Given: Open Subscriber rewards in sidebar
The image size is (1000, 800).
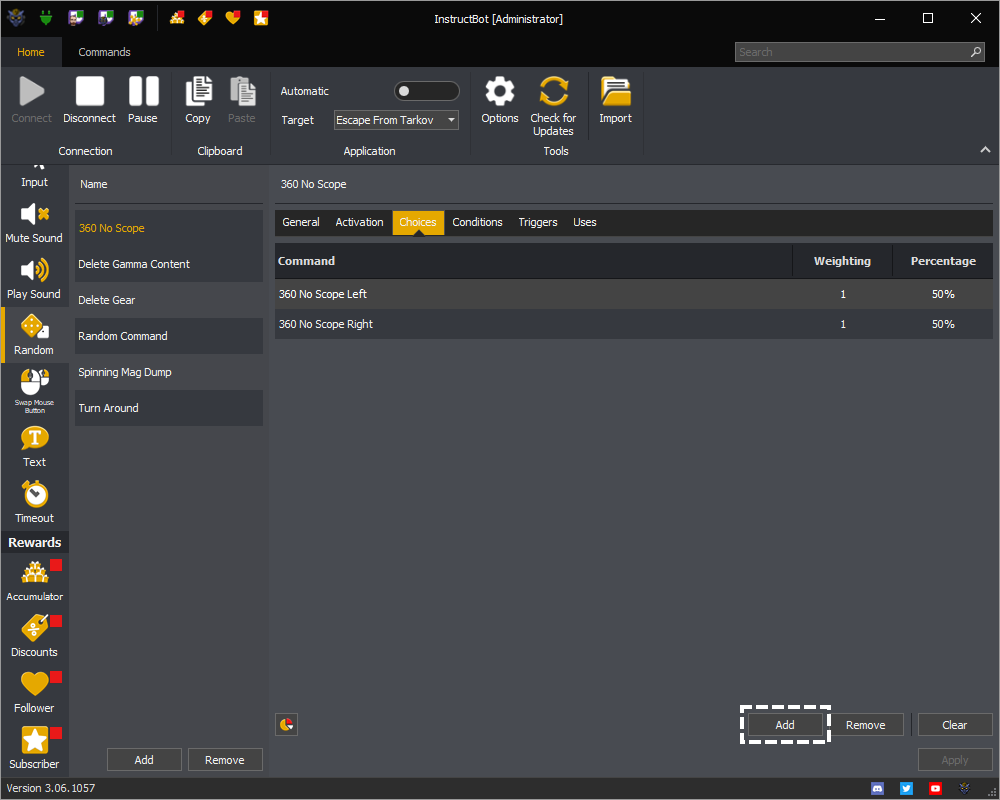Looking at the screenshot, I should pos(34,748).
